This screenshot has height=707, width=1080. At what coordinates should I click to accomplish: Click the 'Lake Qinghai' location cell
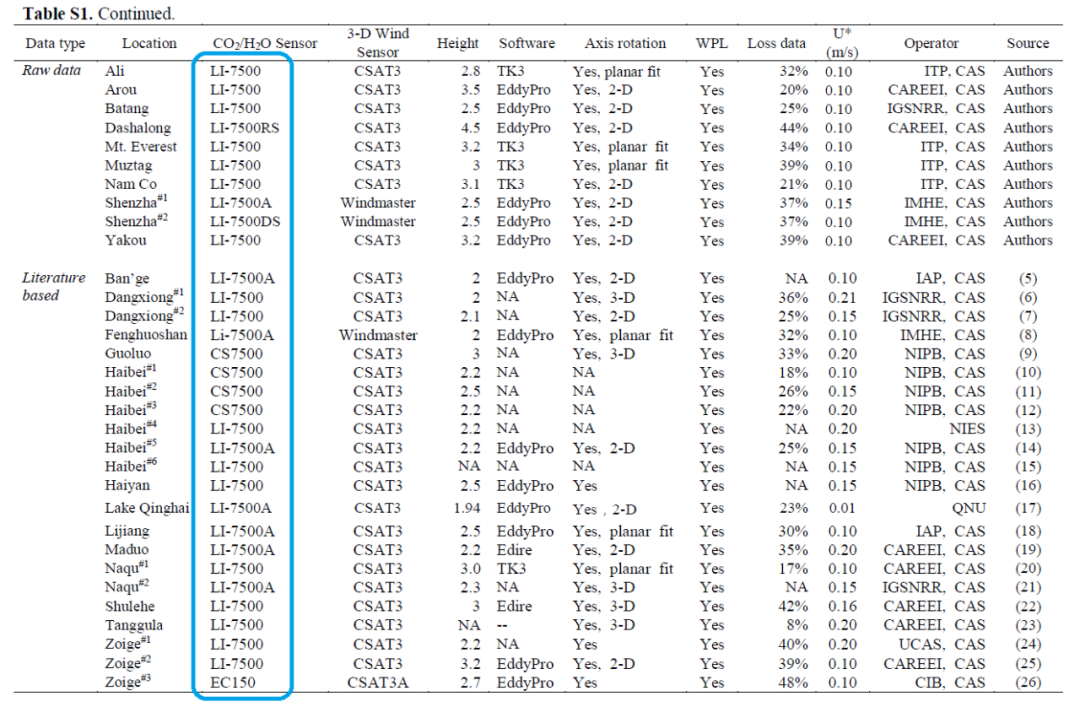(x=147, y=508)
